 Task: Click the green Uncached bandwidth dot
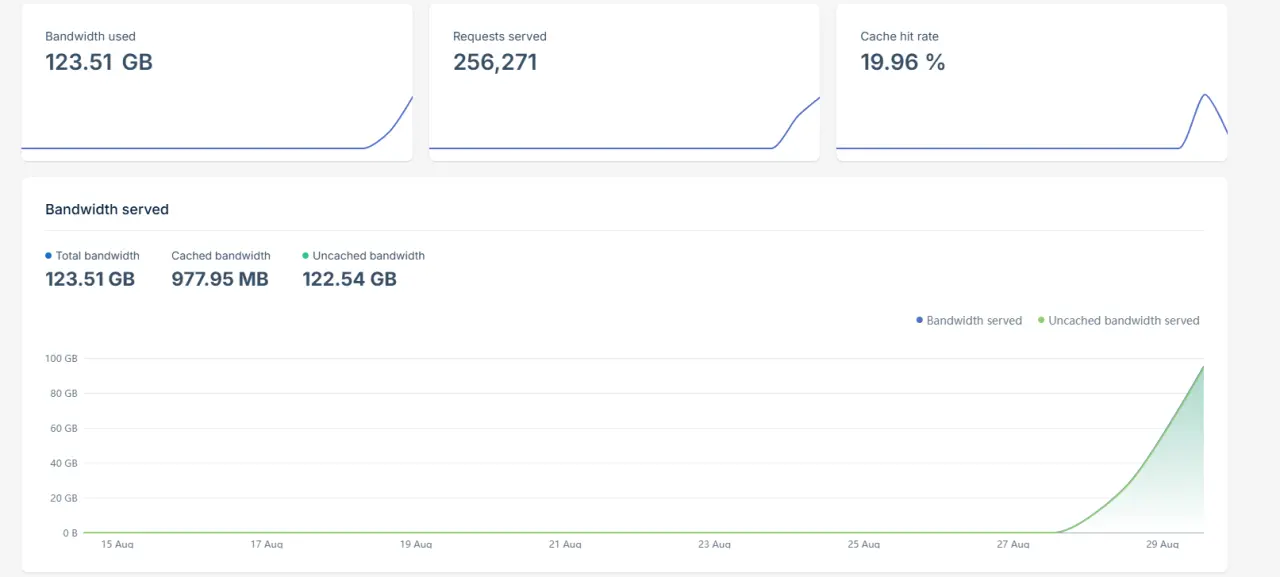tap(305, 256)
